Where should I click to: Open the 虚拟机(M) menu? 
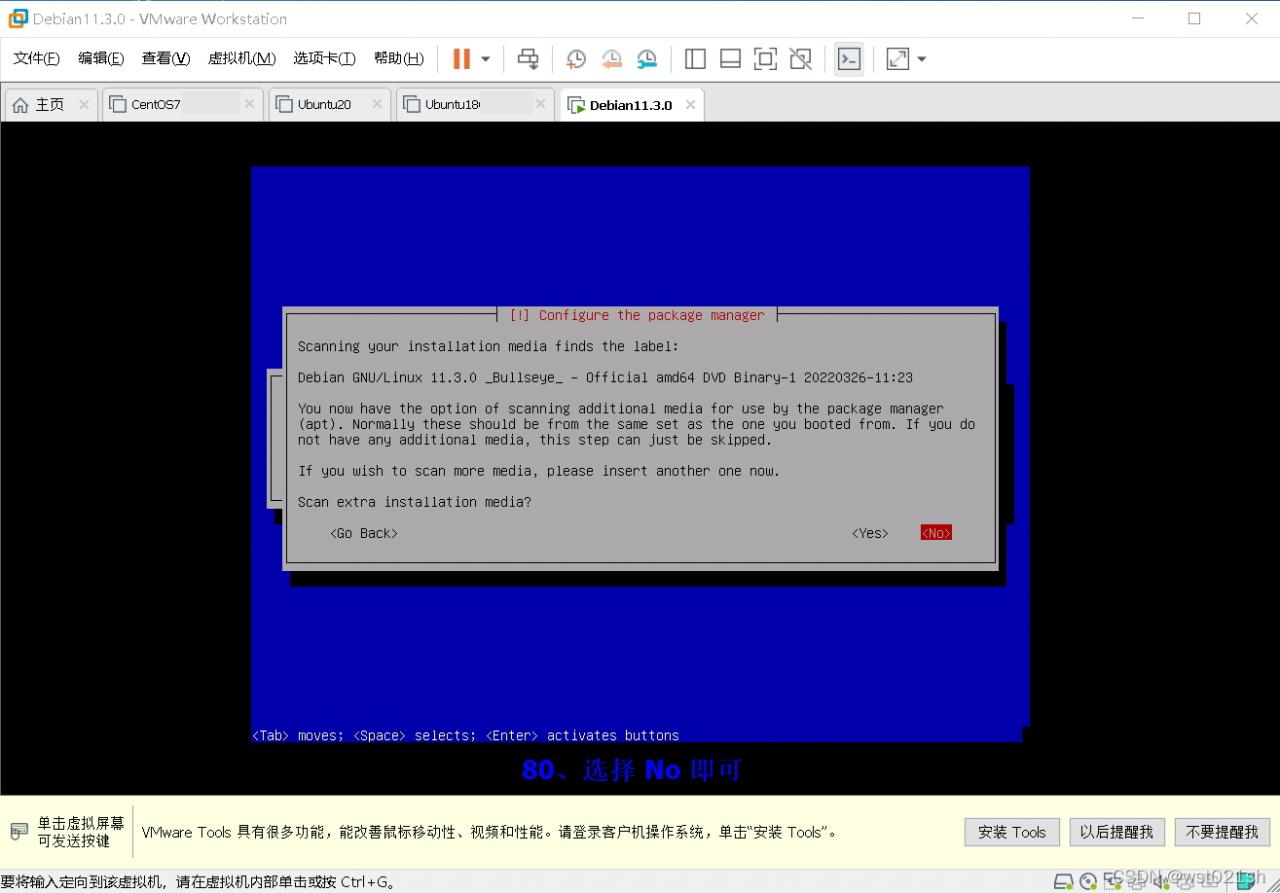click(x=242, y=59)
